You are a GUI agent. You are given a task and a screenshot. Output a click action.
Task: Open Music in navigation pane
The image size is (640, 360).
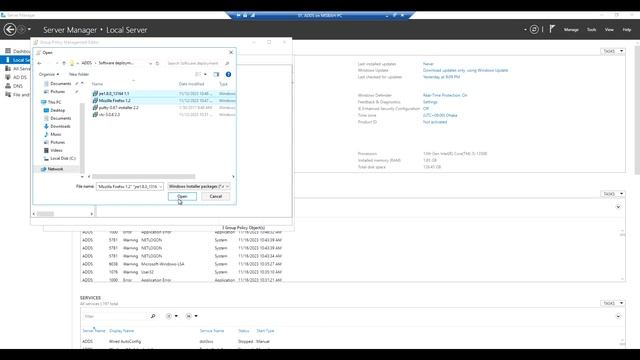(56, 134)
